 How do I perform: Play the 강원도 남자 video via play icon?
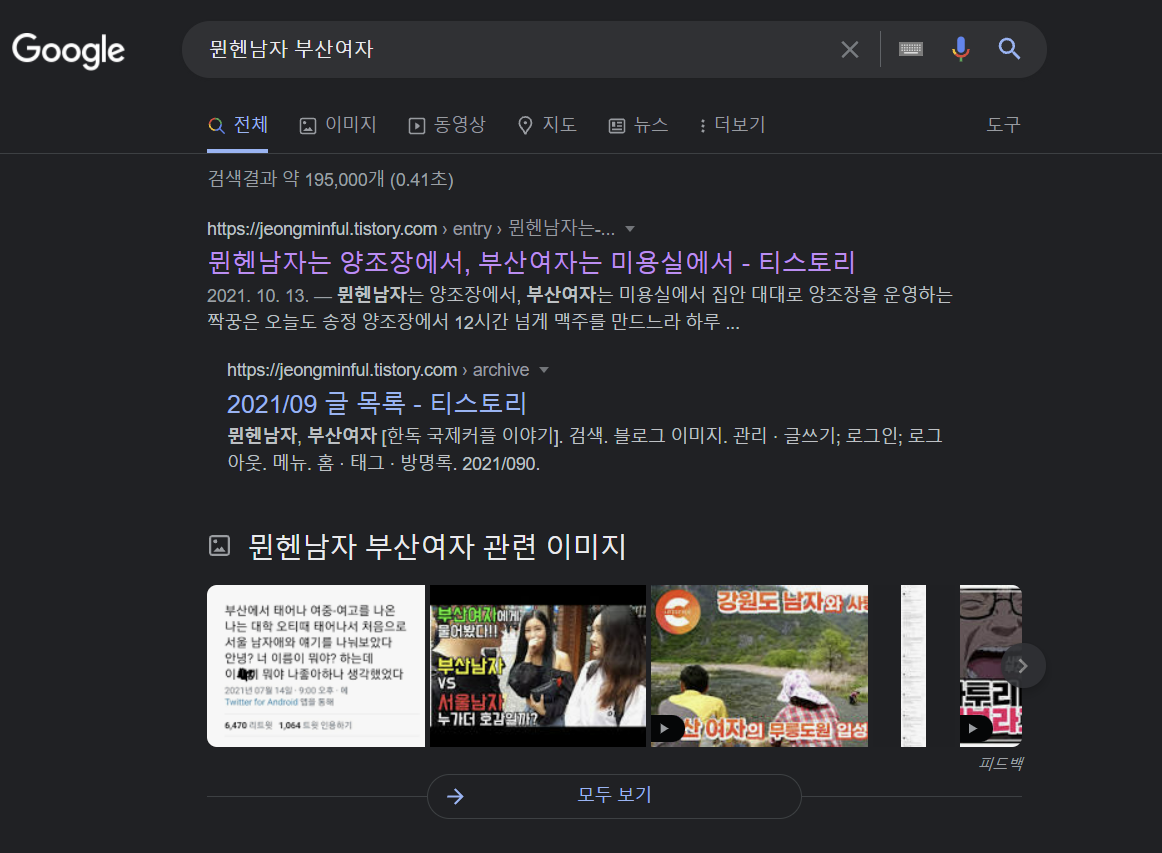pyautogui.click(x=665, y=728)
